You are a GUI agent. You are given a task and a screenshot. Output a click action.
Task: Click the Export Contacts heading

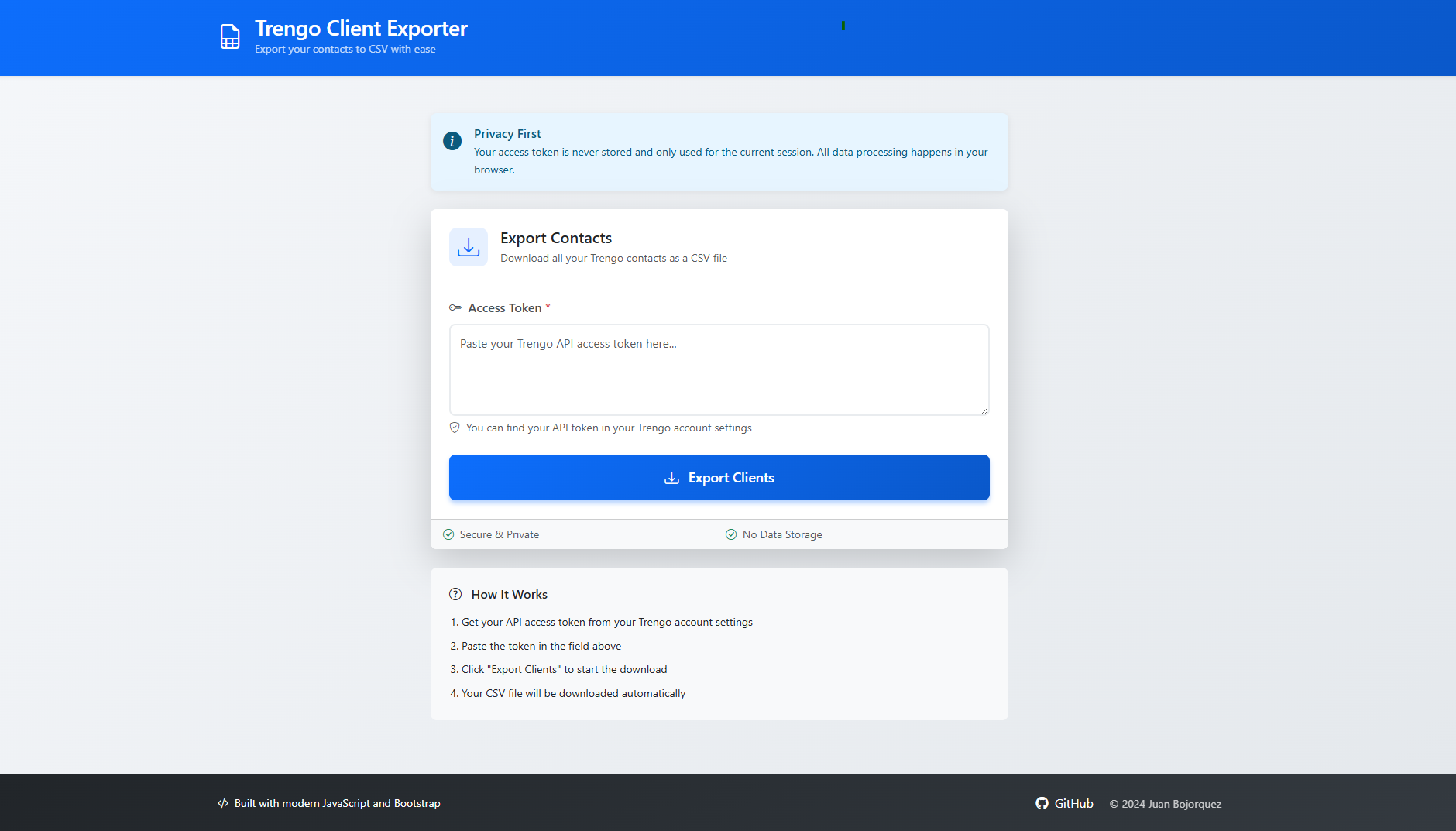[x=555, y=239]
